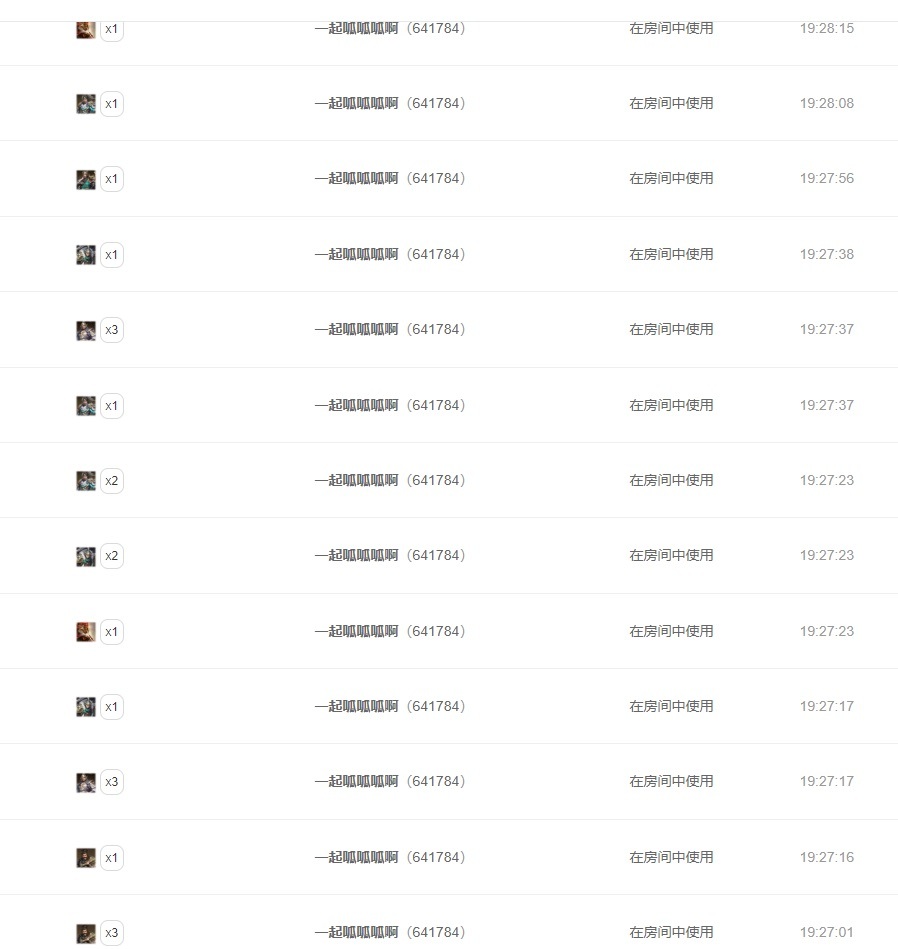This screenshot has width=898, height=949.
Task: Click the item icon of the x3 row at 19:27:17
Action: click(86, 782)
